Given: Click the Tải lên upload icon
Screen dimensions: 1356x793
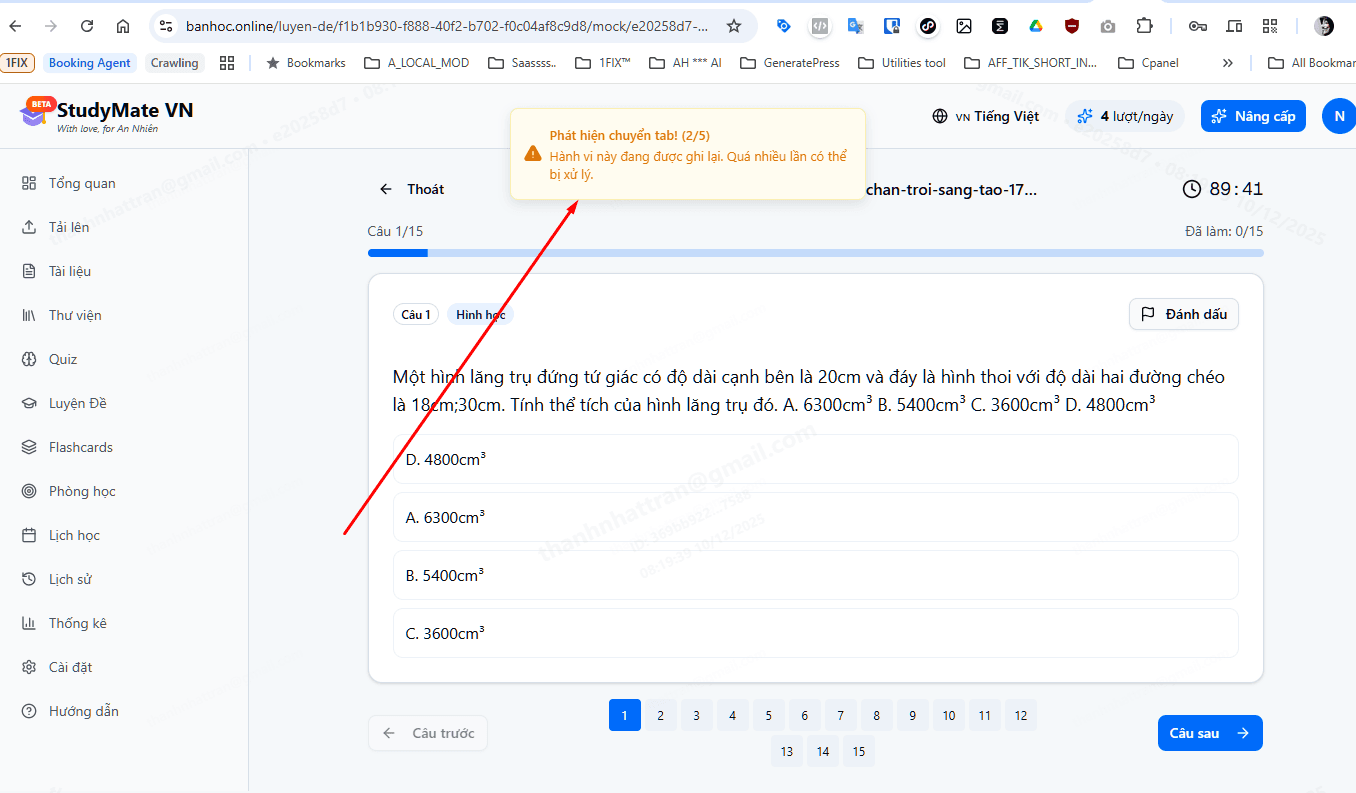Looking at the screenshot, I should 29,227.
